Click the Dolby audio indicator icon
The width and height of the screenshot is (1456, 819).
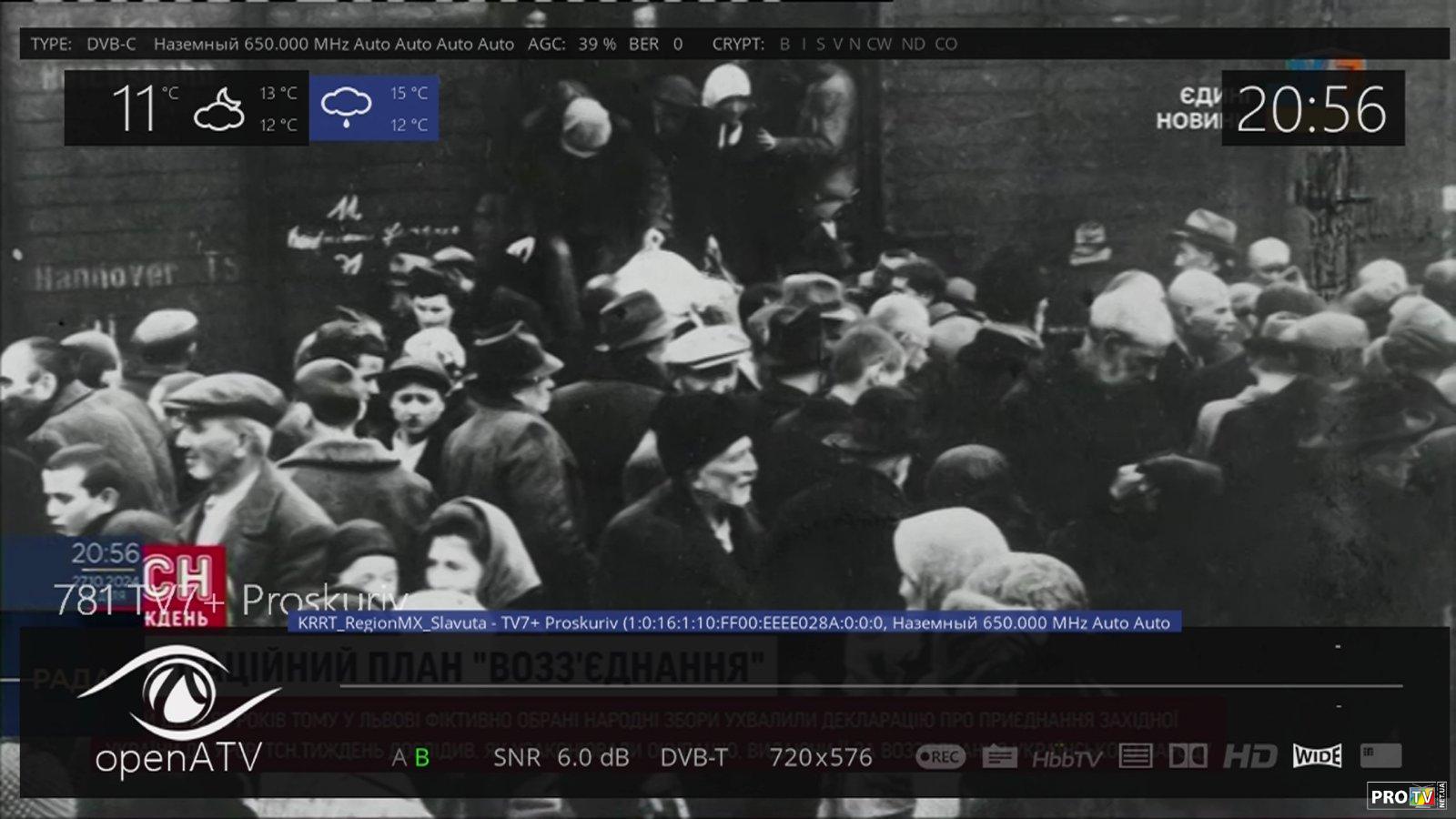[x=1188, y=756]
